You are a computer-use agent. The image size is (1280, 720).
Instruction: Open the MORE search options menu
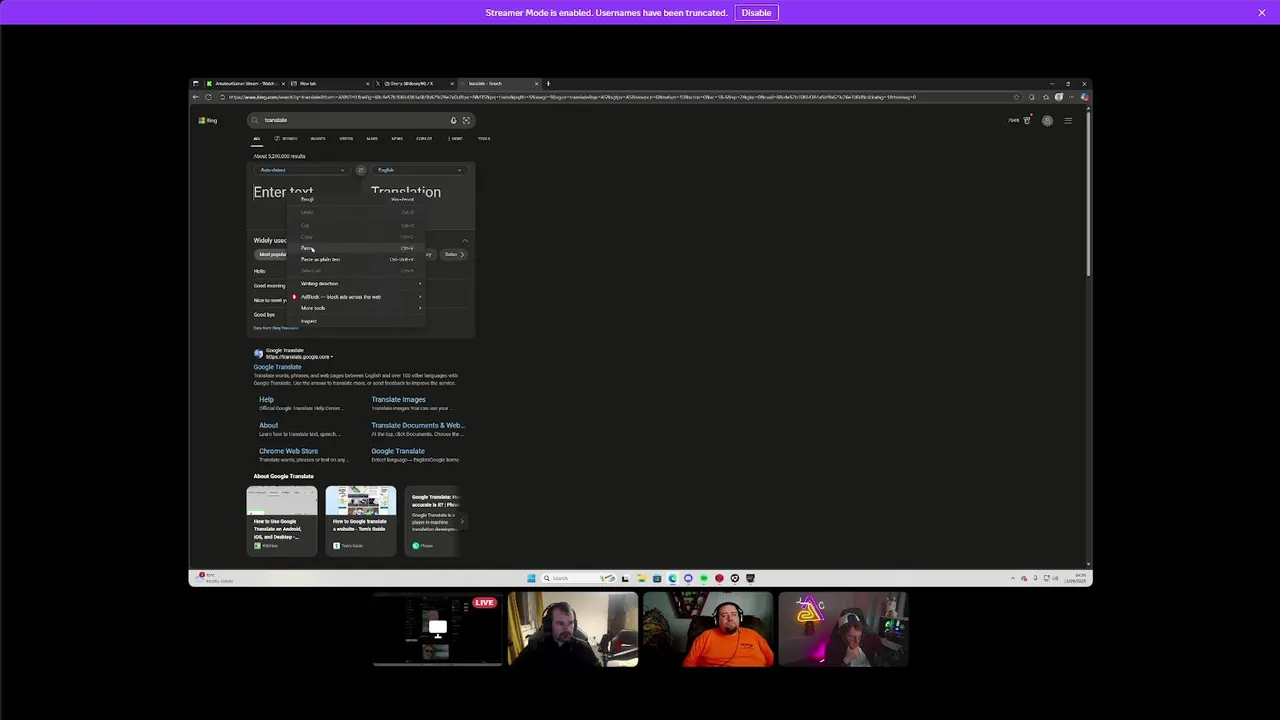[456, 139]
